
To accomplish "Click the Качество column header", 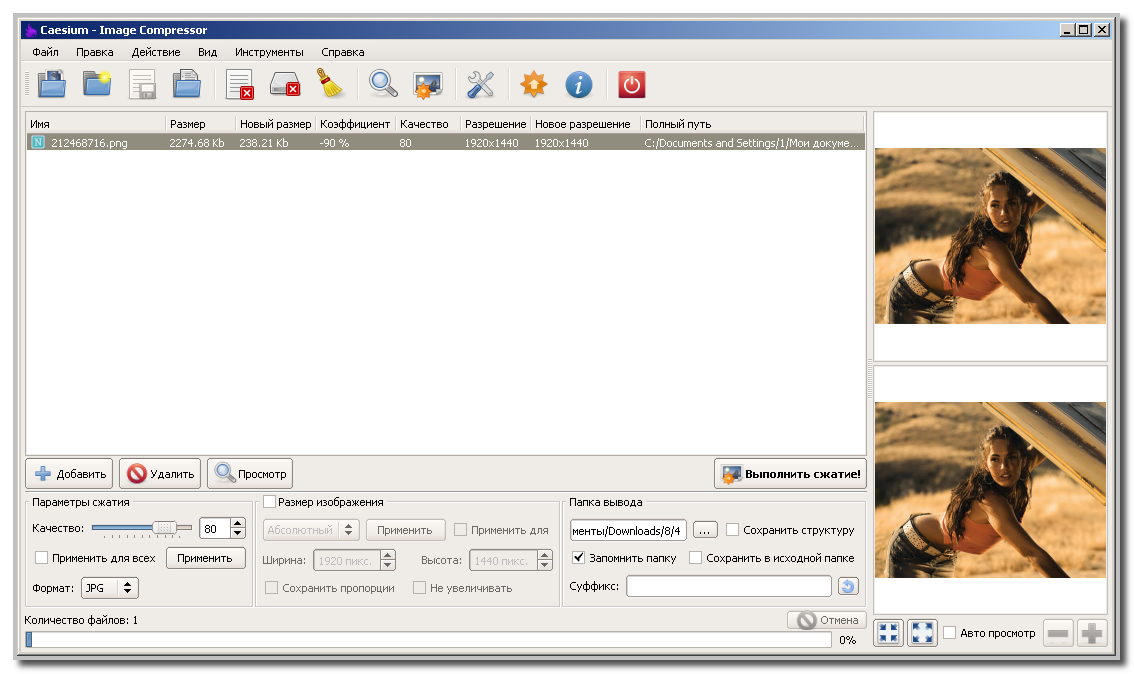I will 427,124.
